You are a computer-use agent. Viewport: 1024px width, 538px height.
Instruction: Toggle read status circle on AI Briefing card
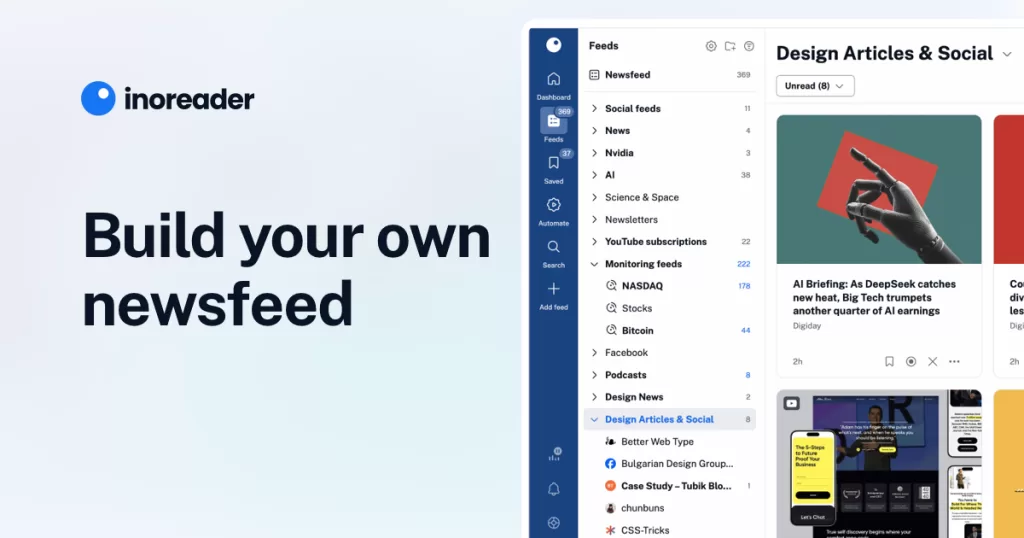(911, 361)
